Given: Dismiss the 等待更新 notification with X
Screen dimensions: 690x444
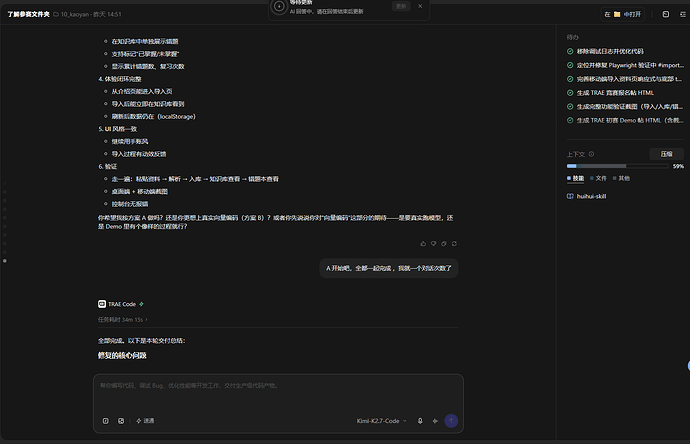Looking at the screenshot, I should pos(420,6).
